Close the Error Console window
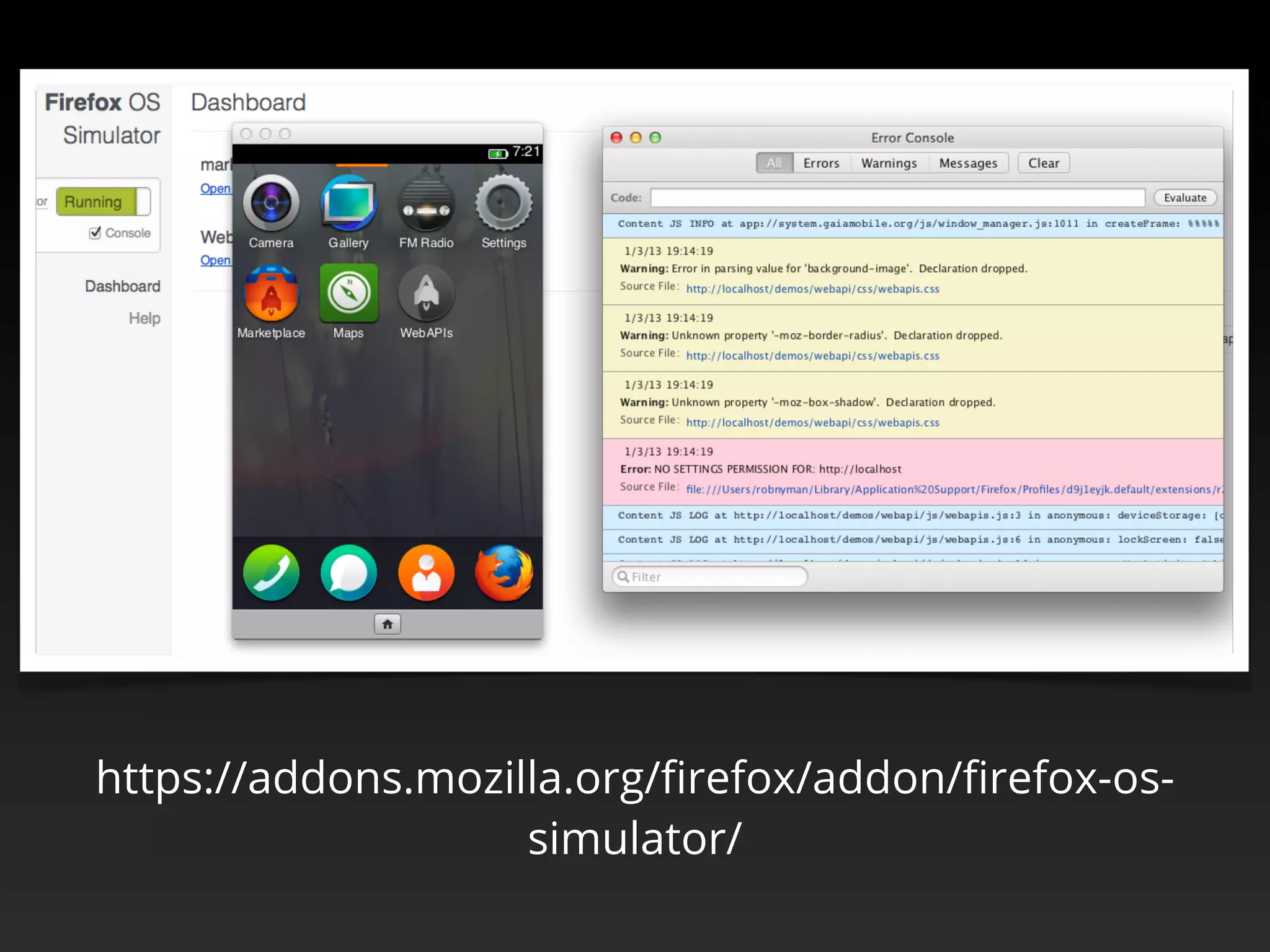The height and width of the screenshot is (952, 1270). coord(616,138)
